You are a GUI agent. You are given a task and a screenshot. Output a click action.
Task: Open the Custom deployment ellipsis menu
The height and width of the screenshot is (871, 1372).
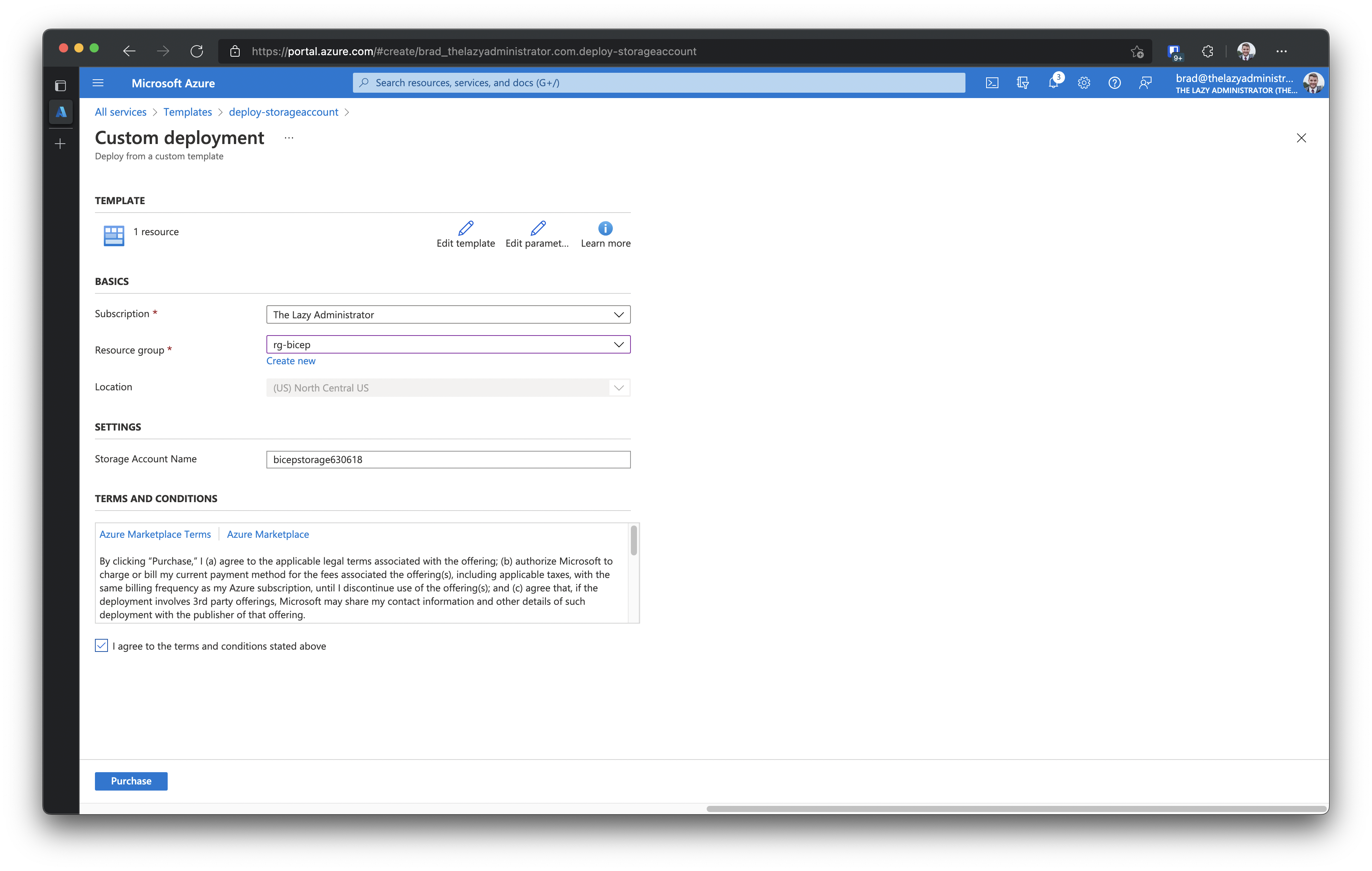click(289, 138)
